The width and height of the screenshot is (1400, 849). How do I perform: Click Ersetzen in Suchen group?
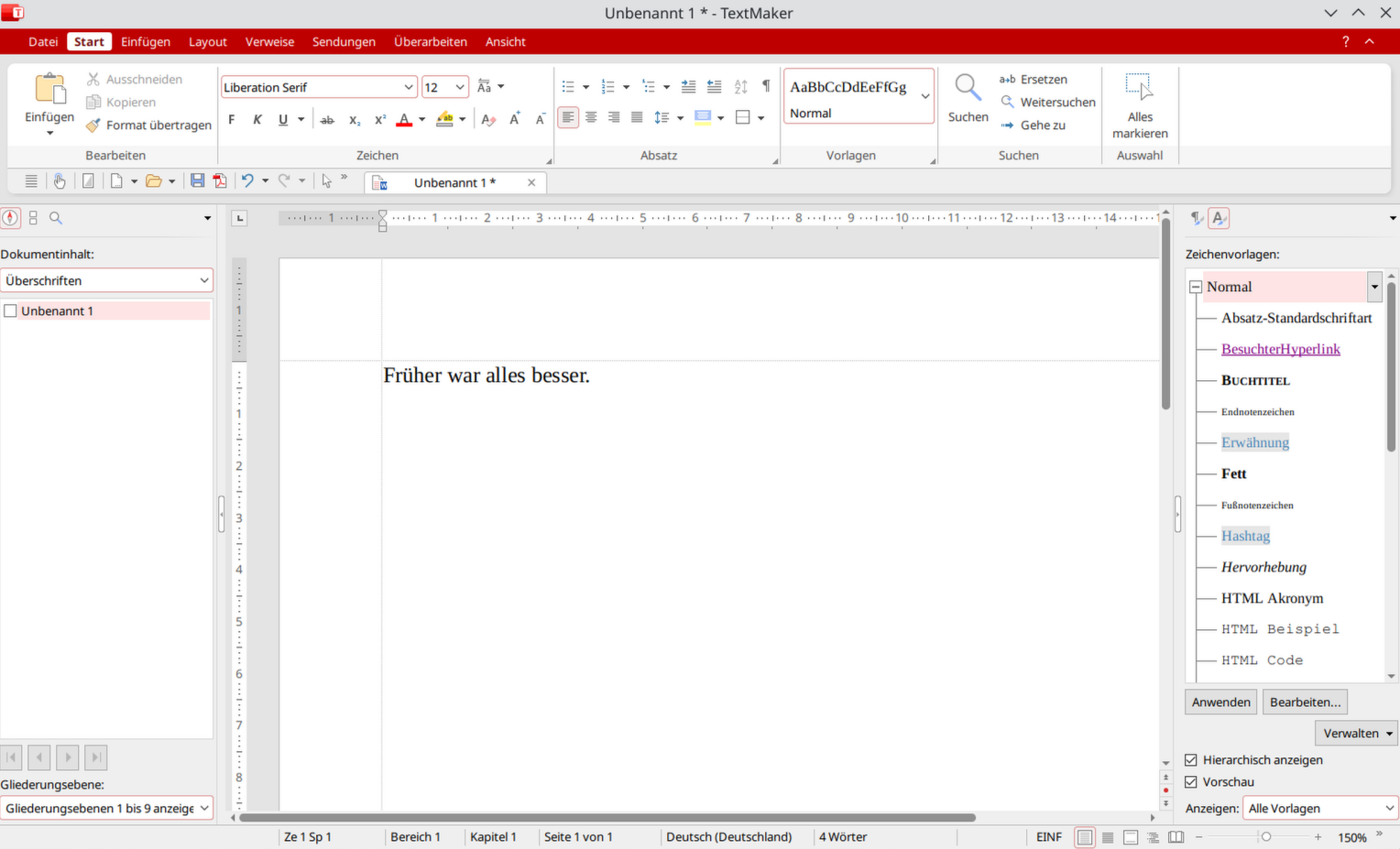1034,80
